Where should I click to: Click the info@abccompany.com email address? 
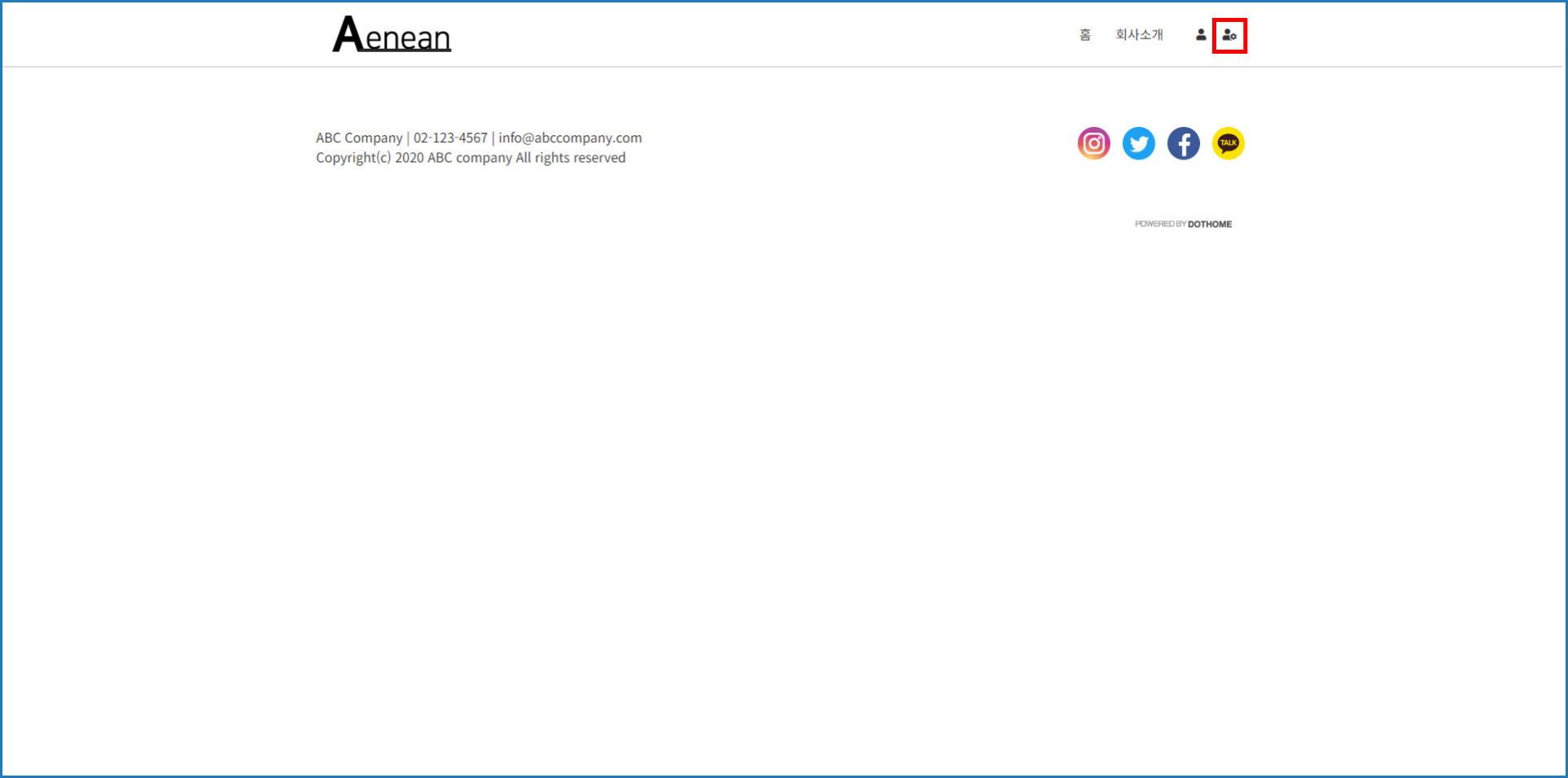(x=570, y=138)
